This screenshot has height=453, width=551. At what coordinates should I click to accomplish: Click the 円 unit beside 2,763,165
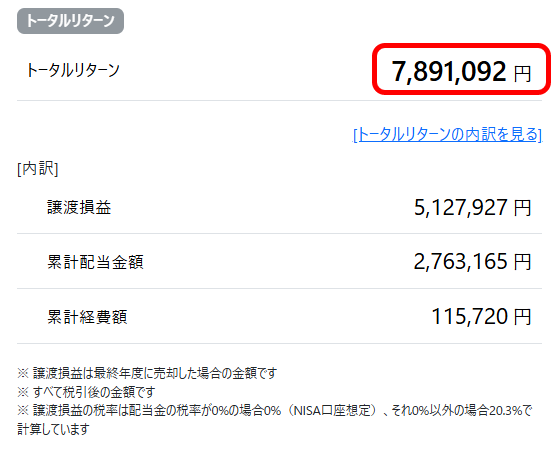pos(523,263)
